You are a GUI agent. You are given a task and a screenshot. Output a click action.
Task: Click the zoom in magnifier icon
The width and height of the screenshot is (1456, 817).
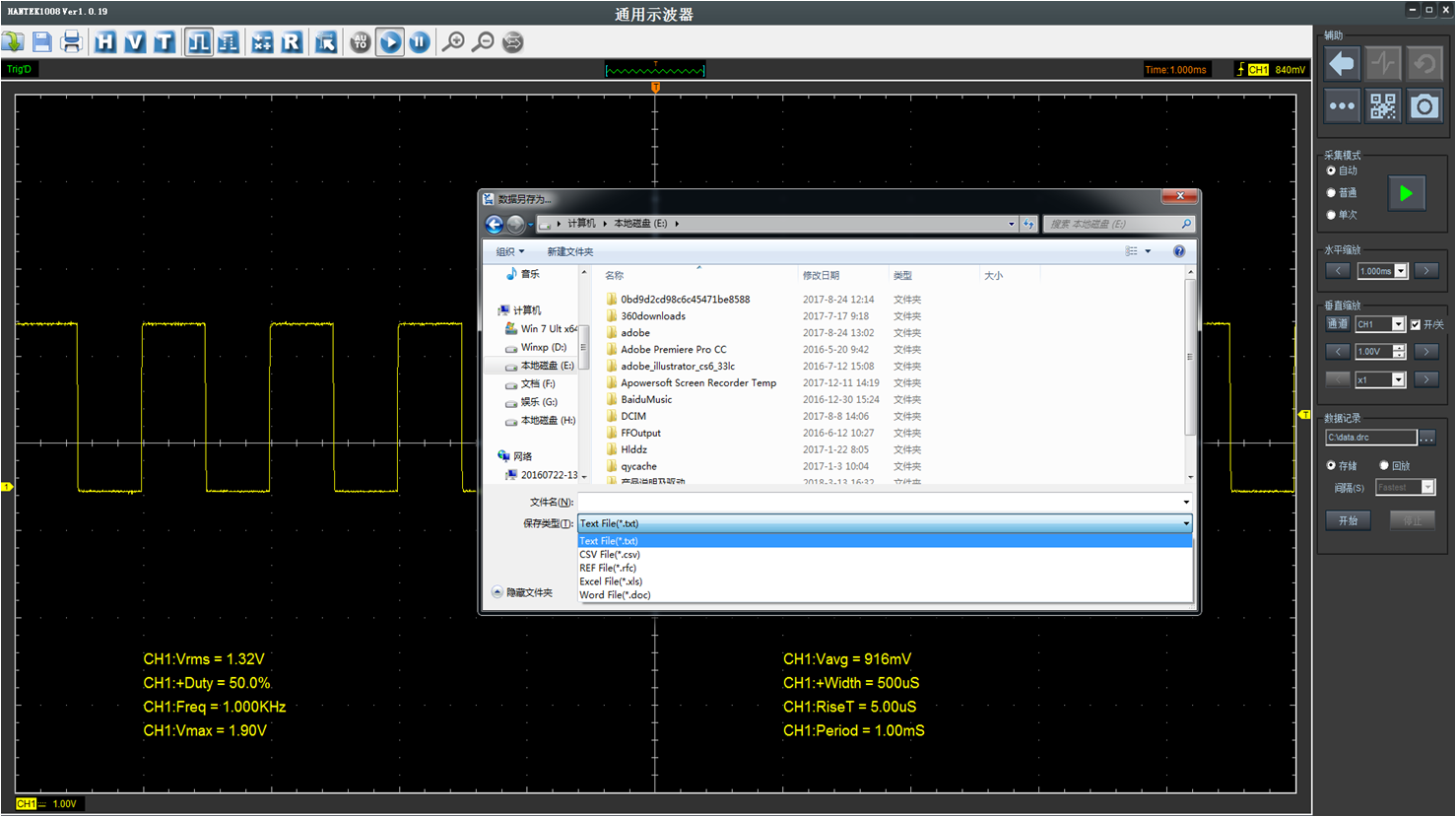(x=453, y=42)
